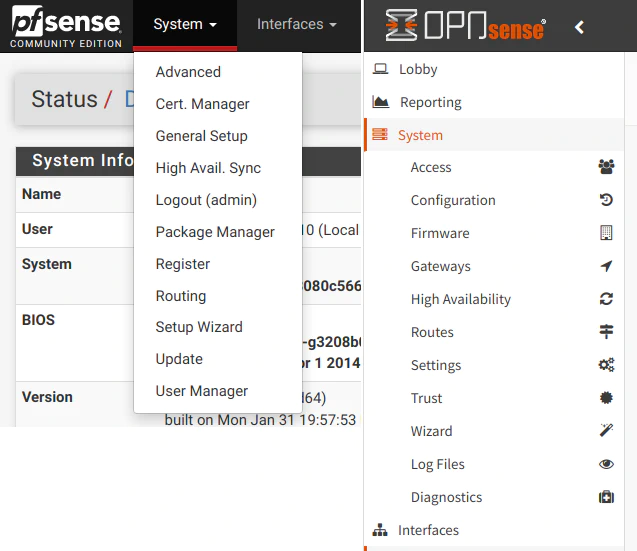Viewport: 637px width, 551px height.
Task: Click the history icon next to Configuration
Action: [606, 200]
